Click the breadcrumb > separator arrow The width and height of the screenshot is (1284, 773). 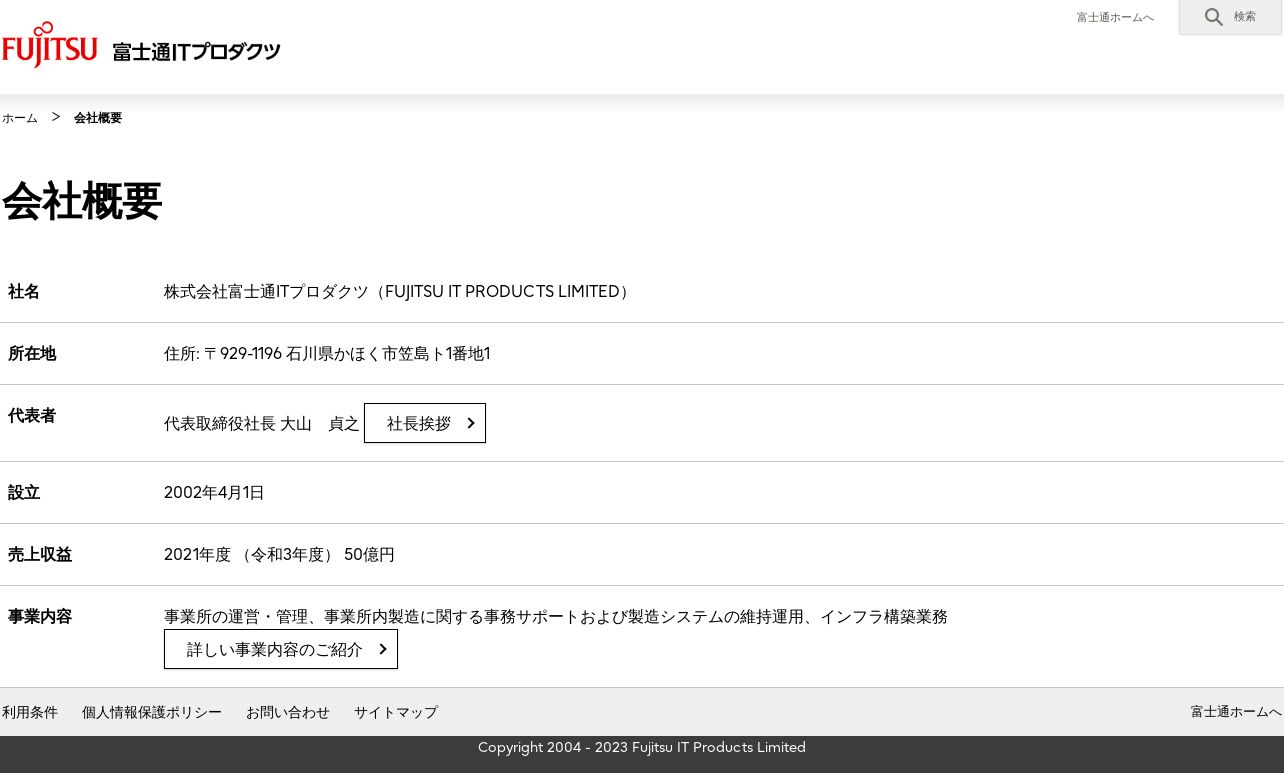56,117
